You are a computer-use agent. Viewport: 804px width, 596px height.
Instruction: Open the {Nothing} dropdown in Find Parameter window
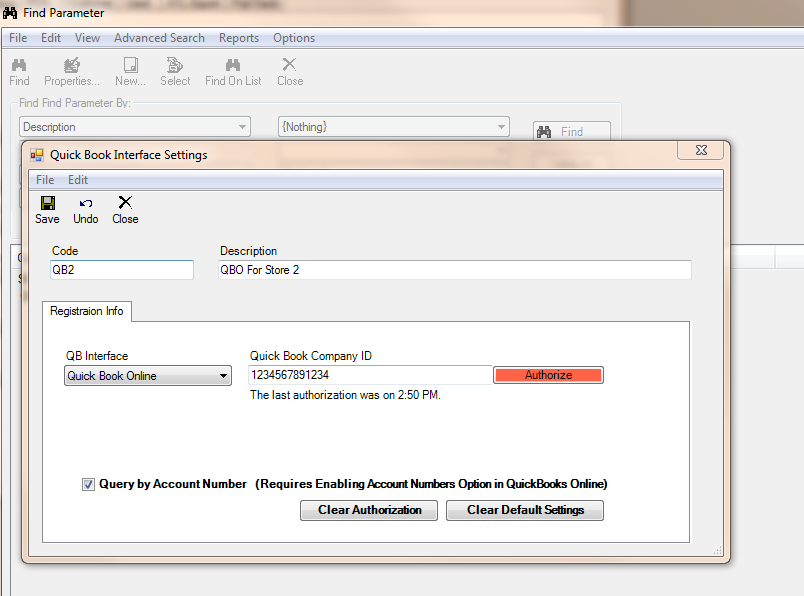[x=501, y=127]
